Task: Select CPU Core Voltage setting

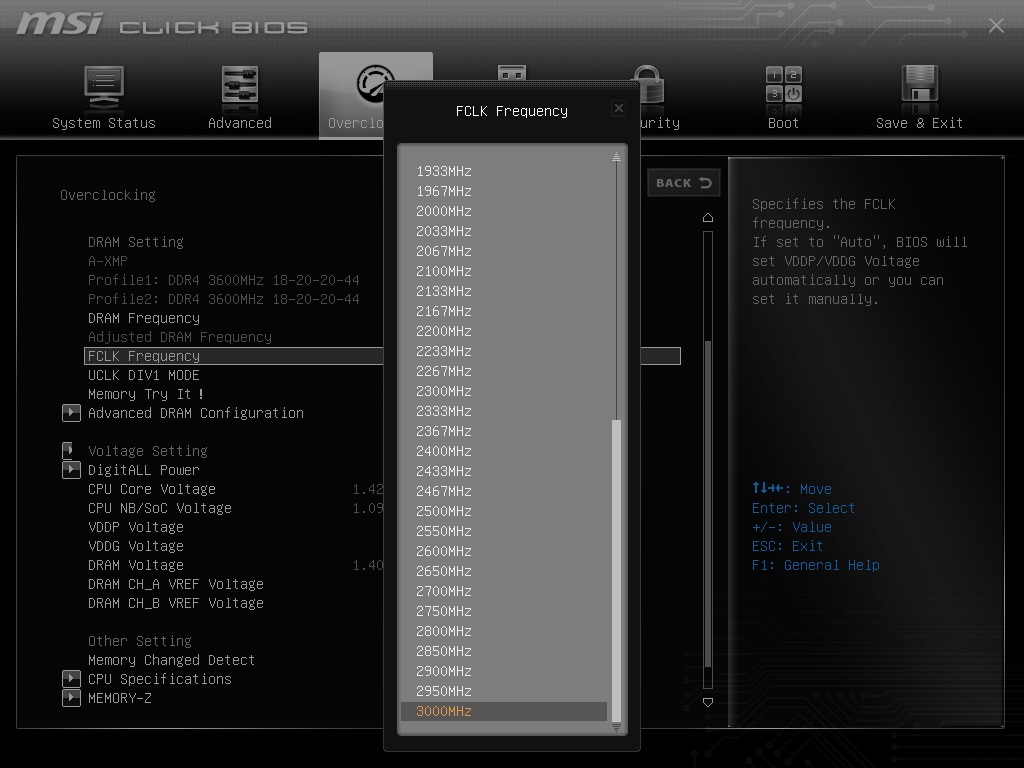Action: pos(152,488)
